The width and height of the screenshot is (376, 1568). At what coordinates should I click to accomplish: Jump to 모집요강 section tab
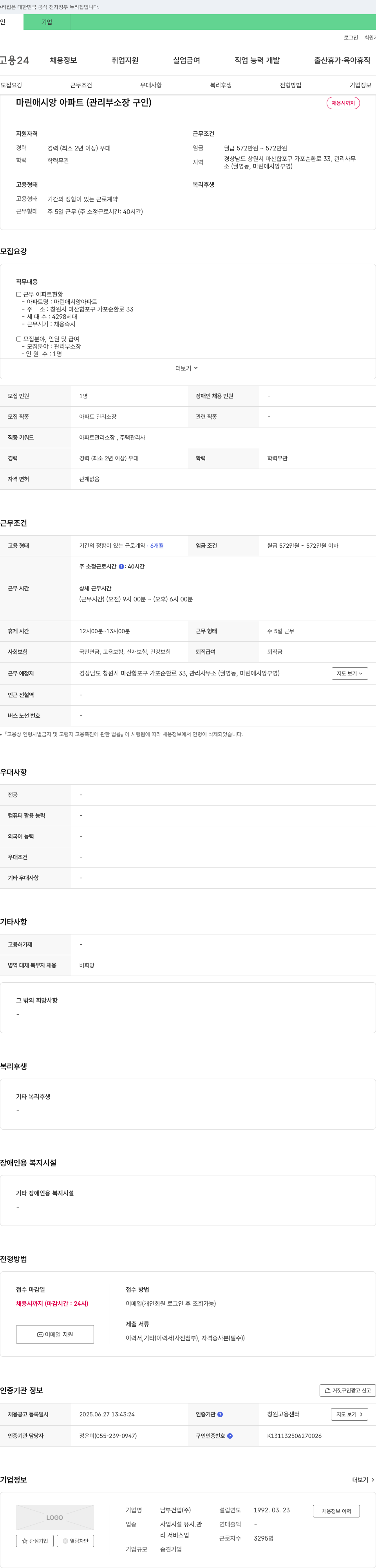tap(12, 85)
